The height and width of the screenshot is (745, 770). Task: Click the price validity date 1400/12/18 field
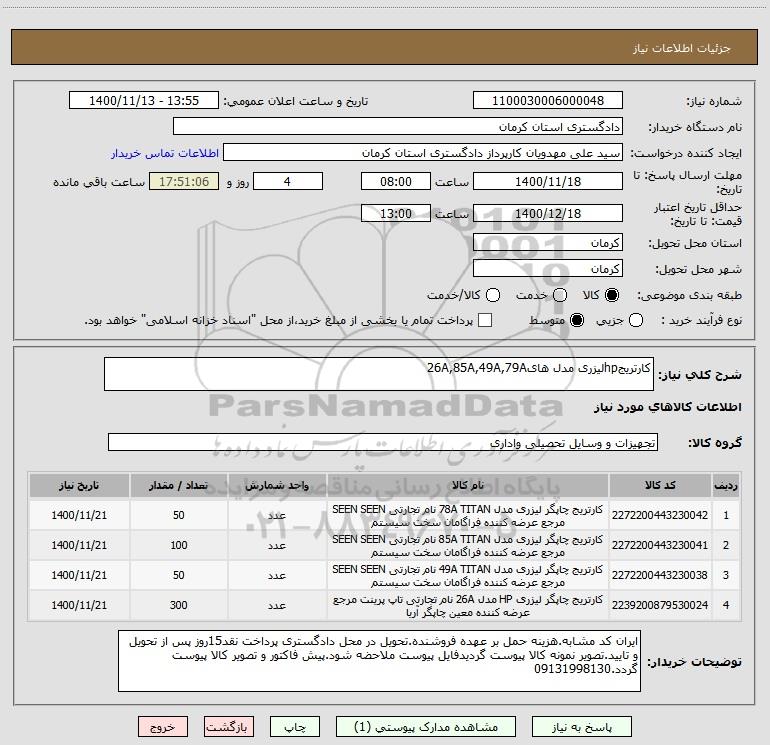tap(548, 213)
